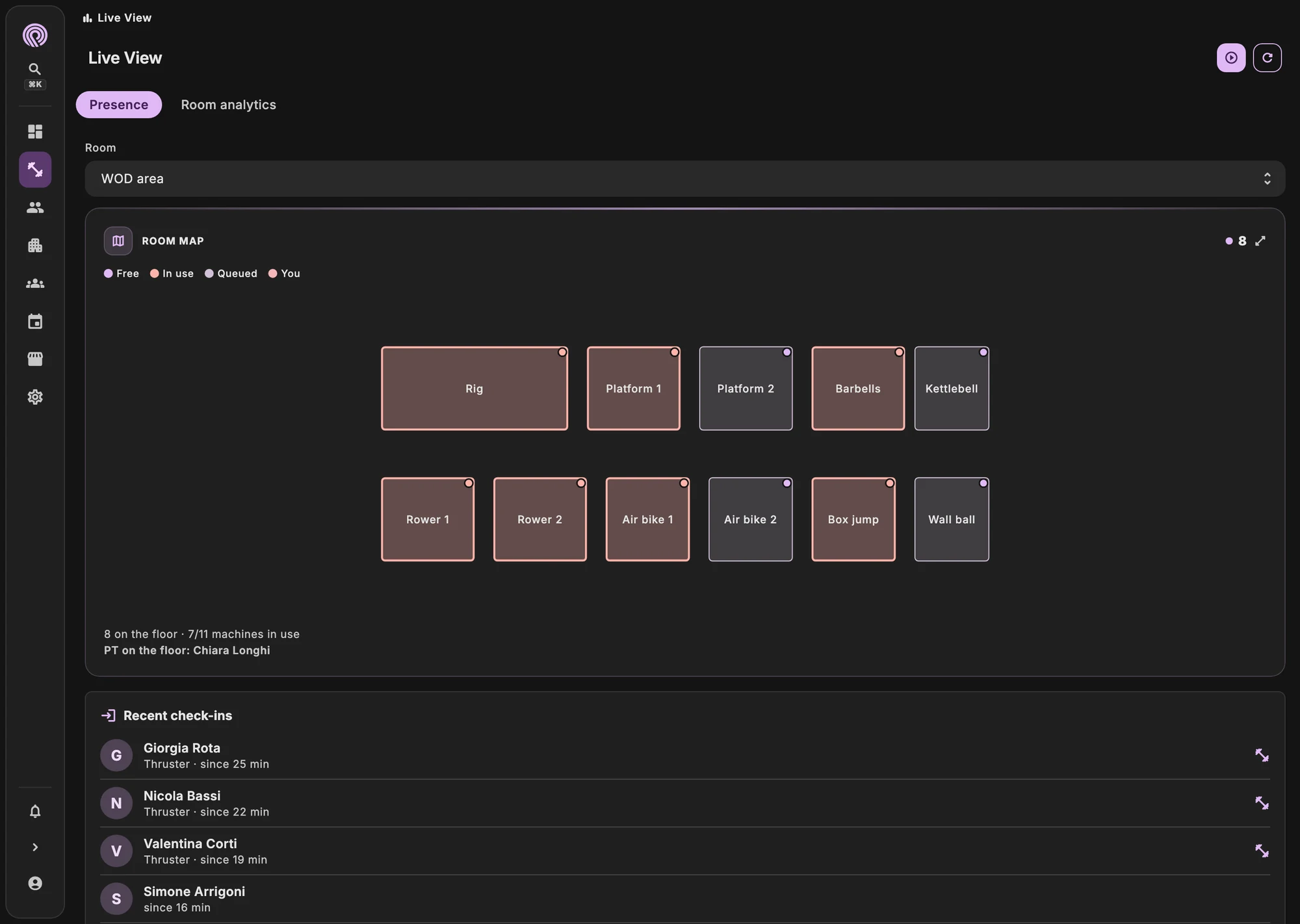Click the Room Map panel map icon
Viewport: 1300px width, 924px height.
coord(118,241)
